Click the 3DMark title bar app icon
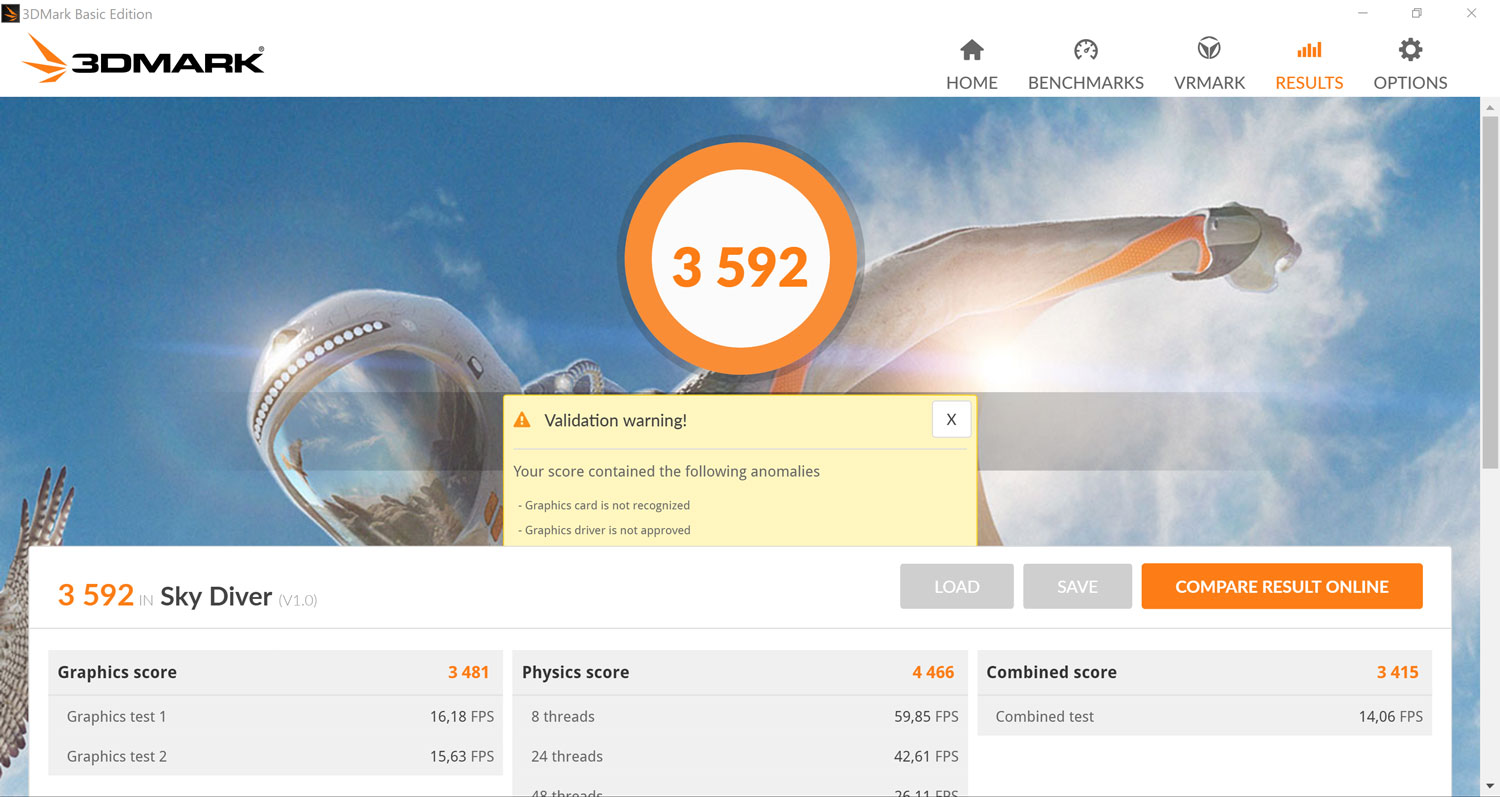The height and width of the screenshot is (797, 1500). [11, 14]
